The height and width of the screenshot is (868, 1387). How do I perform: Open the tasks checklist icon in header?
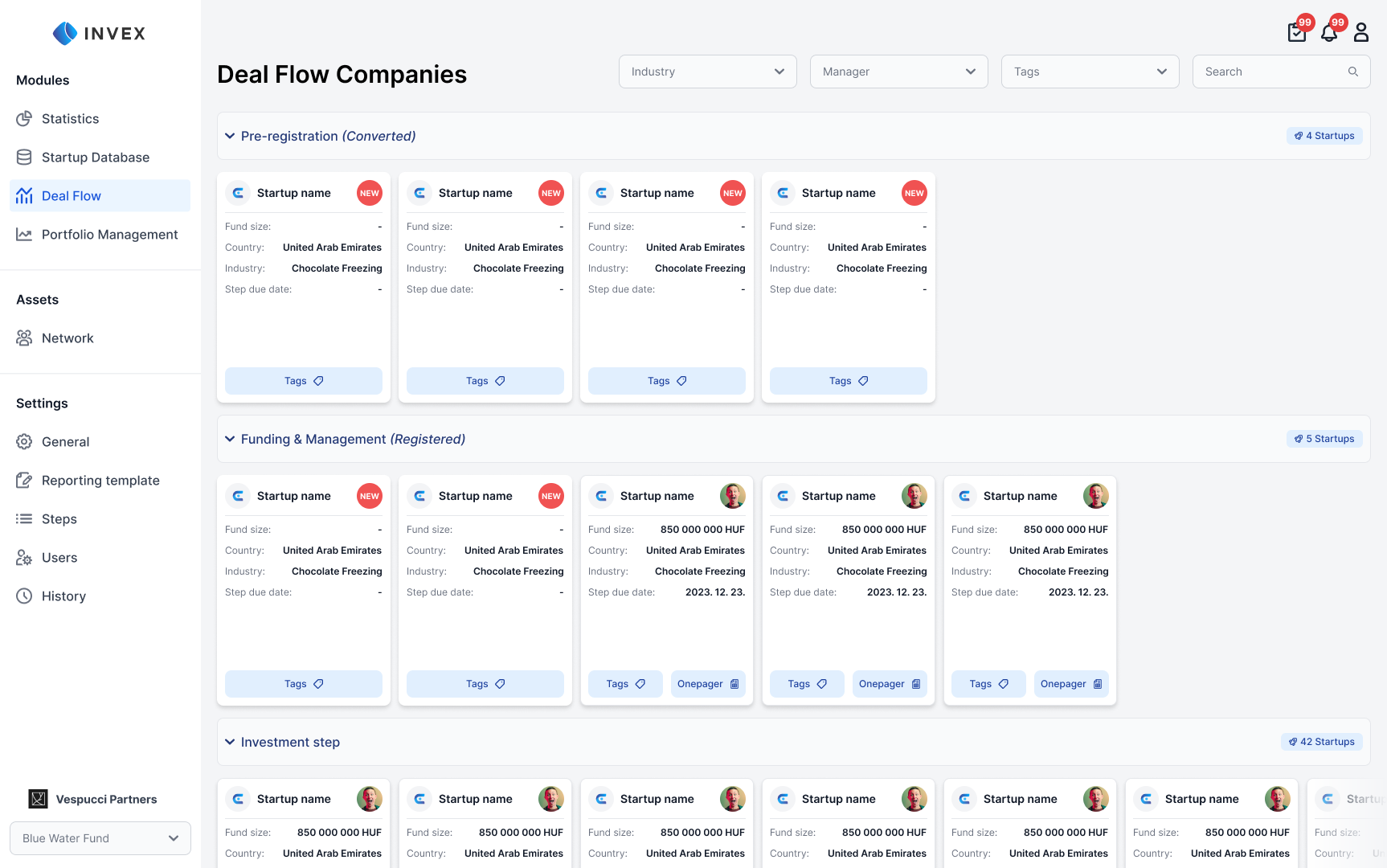click(1296, 33)
